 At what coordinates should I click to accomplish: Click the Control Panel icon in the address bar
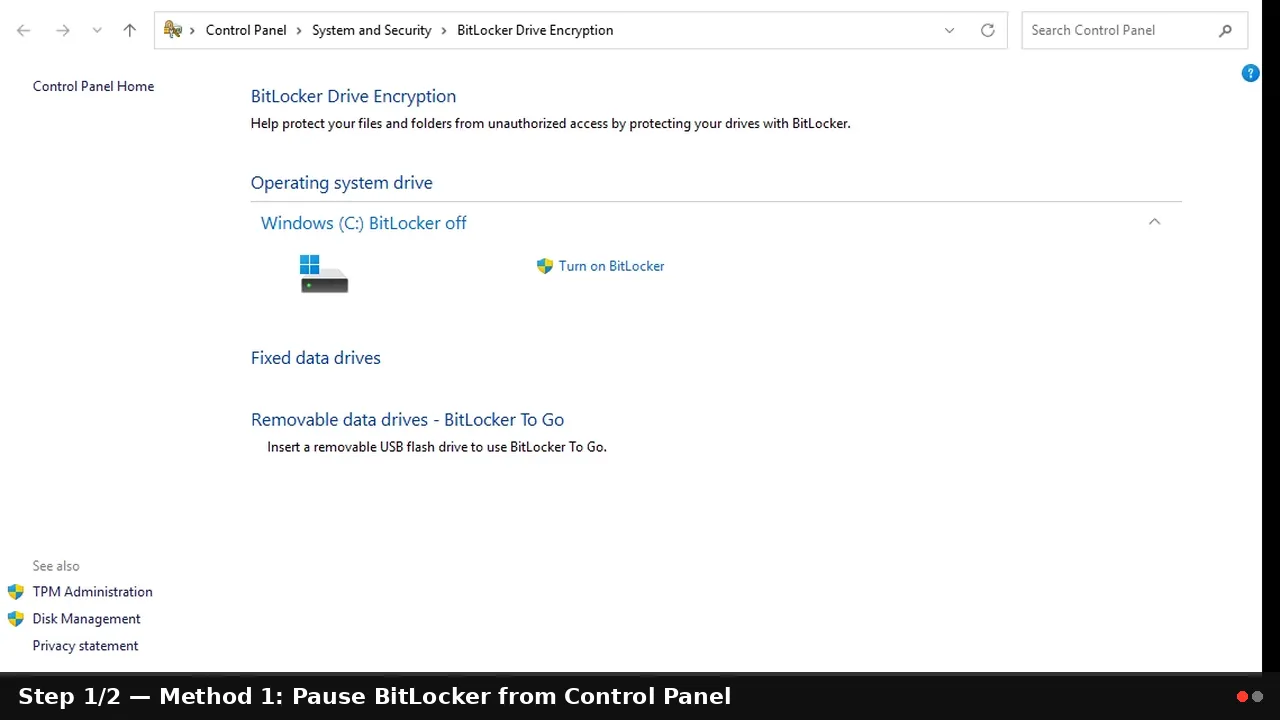173,30
